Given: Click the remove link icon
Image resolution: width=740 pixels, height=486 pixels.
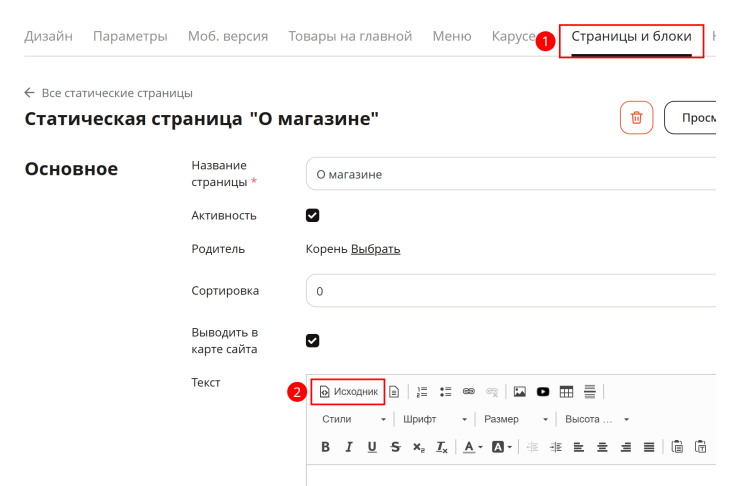Looking at the screenshot, I should (492, 392).
